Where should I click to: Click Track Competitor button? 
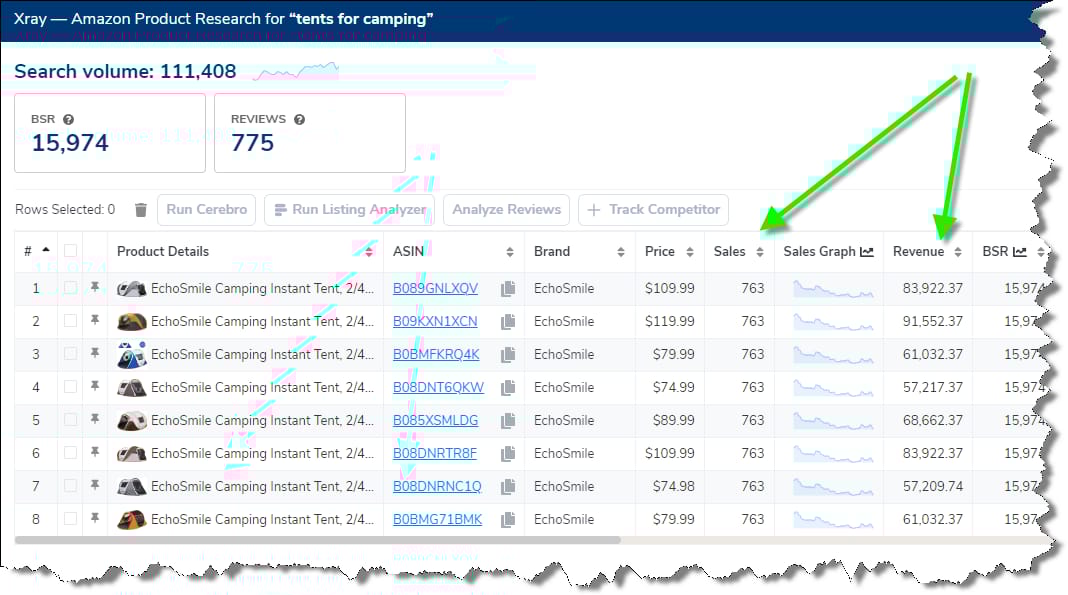[653, 210]
